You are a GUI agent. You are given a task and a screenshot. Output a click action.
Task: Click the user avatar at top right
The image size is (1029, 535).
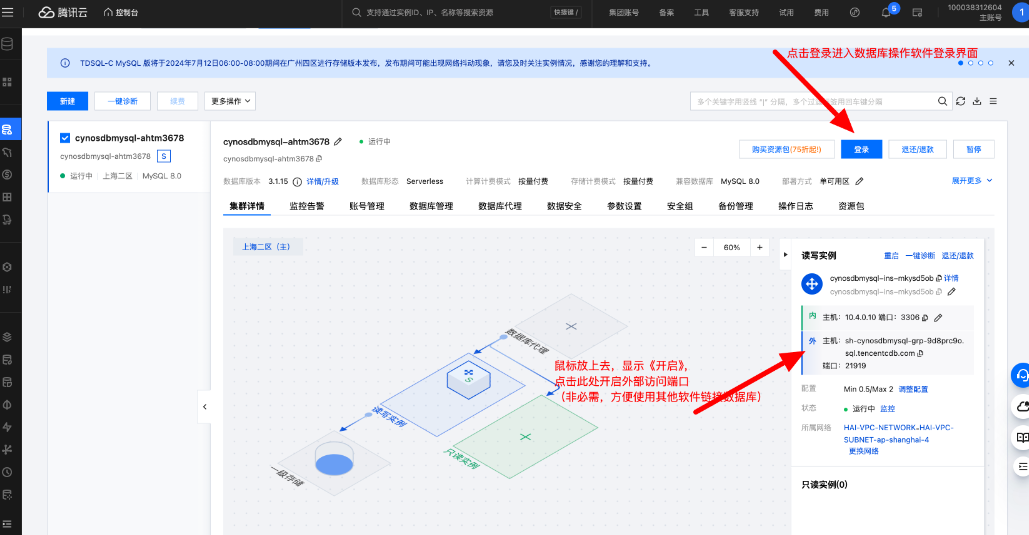tap(1021, 12)
